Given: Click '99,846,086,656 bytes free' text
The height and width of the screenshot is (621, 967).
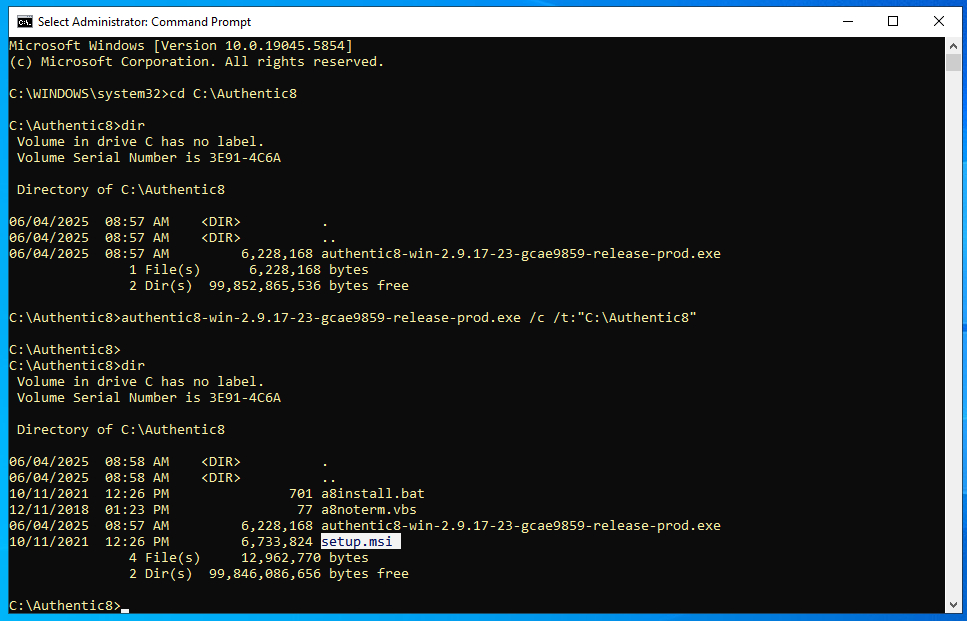Looking at the screenshot, I should click(x=309, y=574).
